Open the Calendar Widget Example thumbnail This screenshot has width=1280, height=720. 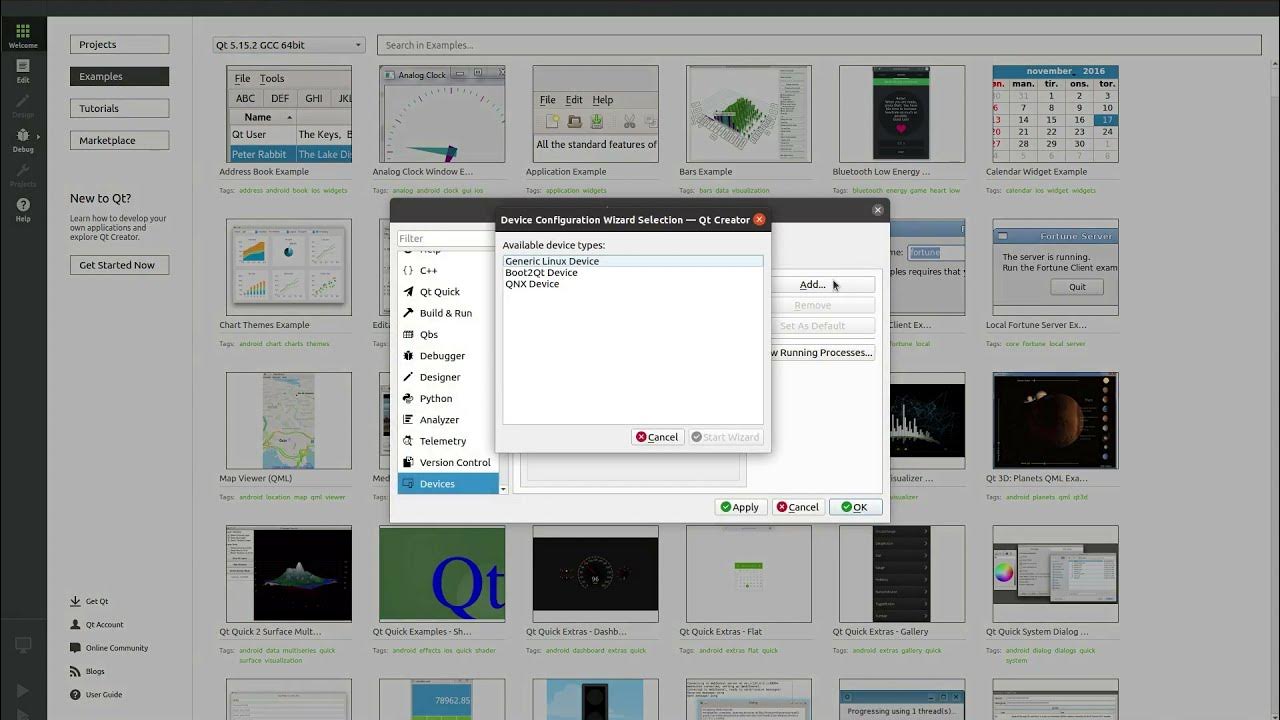1055,114
